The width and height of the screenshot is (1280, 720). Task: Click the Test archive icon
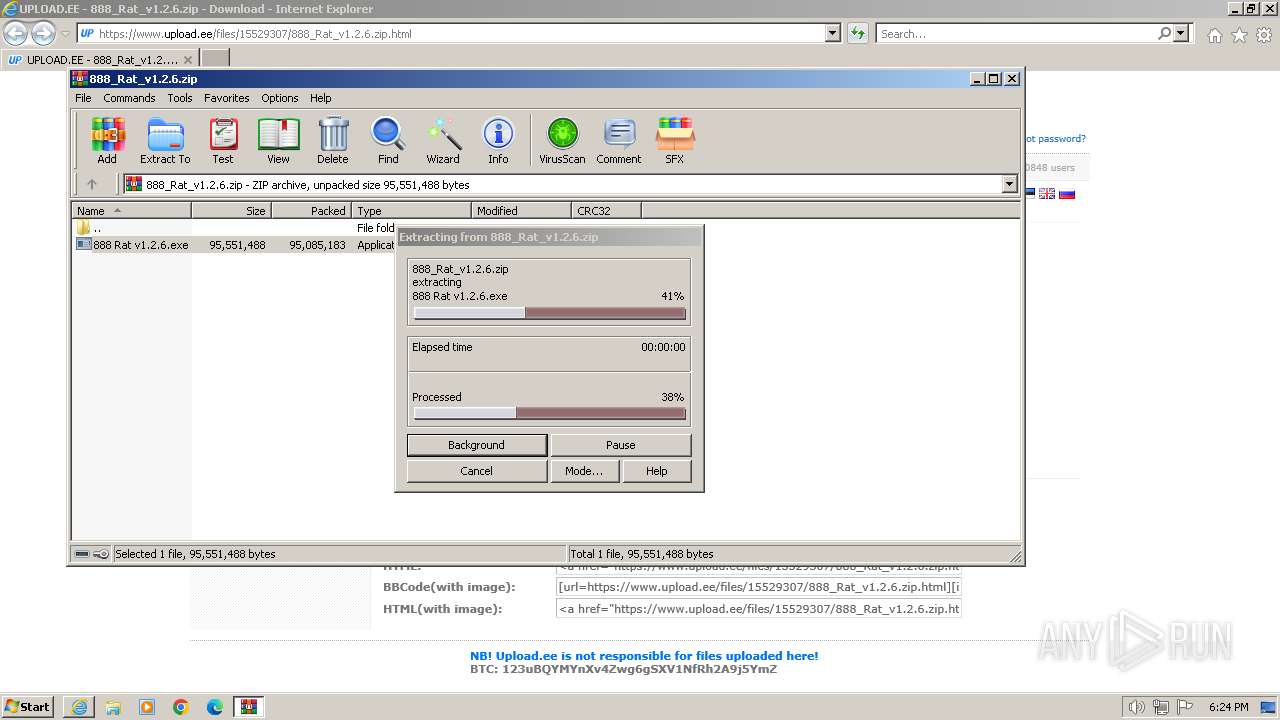tap(223, 140)
